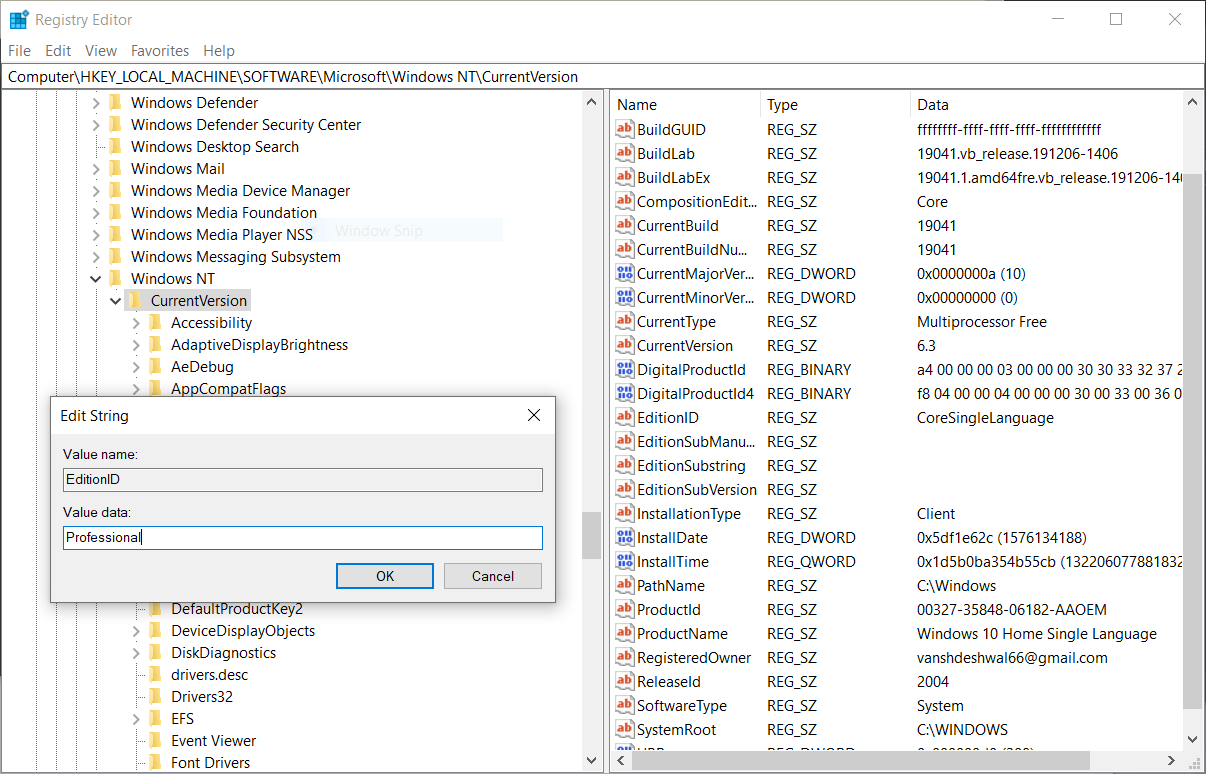The height and width of the screenshot is (774, 1206).
Task: Click the grayed Value name field EditionID
Action: coord(303,480)
